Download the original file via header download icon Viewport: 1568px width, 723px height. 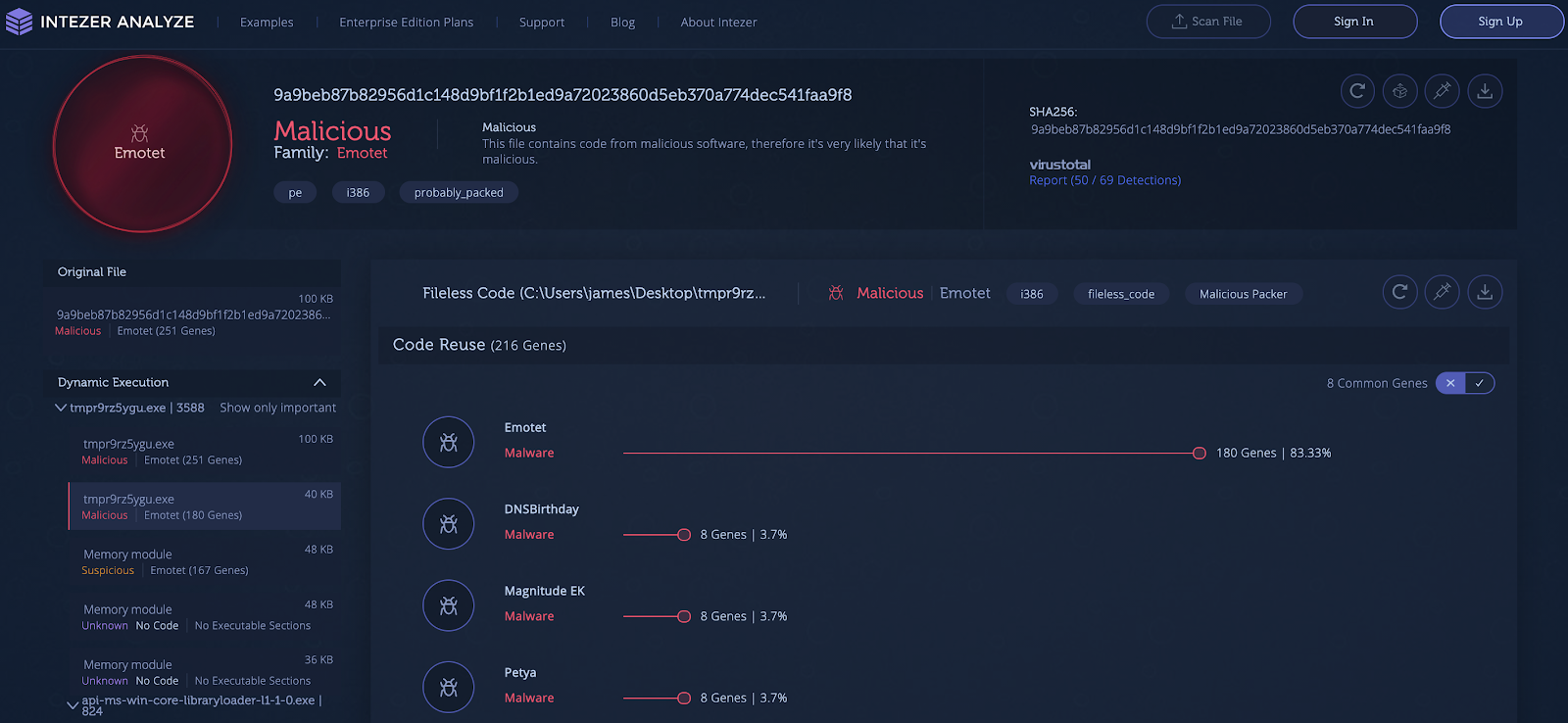pos(1486,91)
